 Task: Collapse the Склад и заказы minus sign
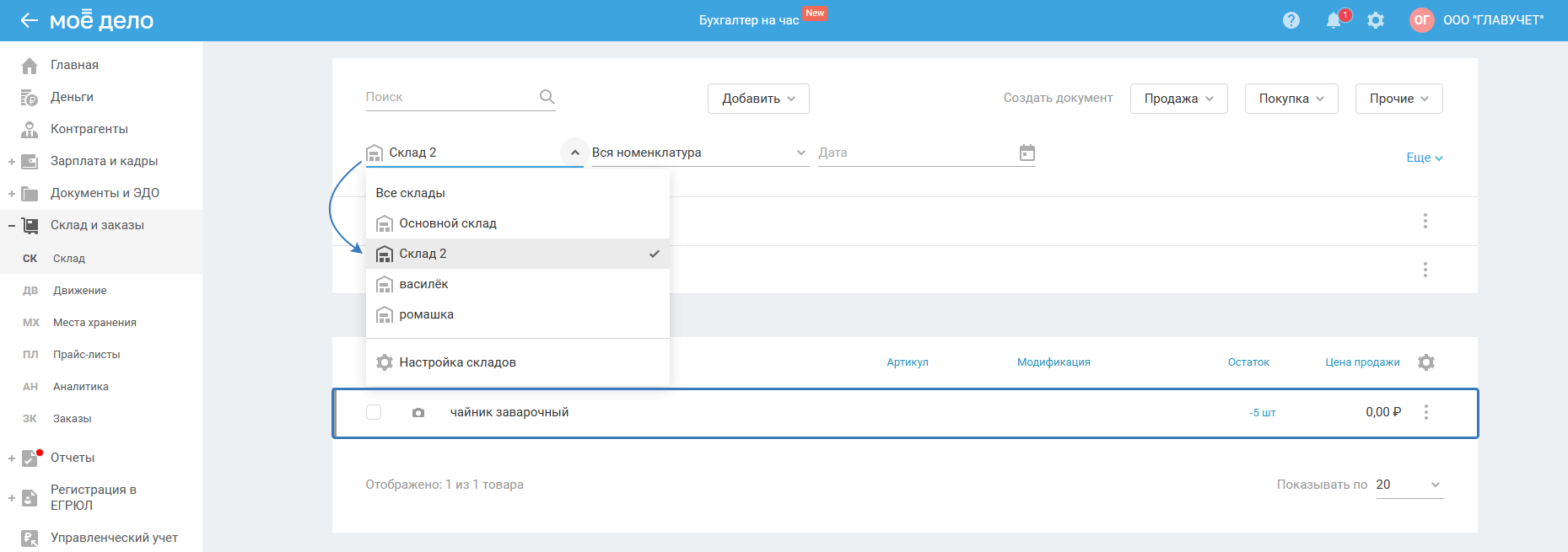tap(12, 226)
